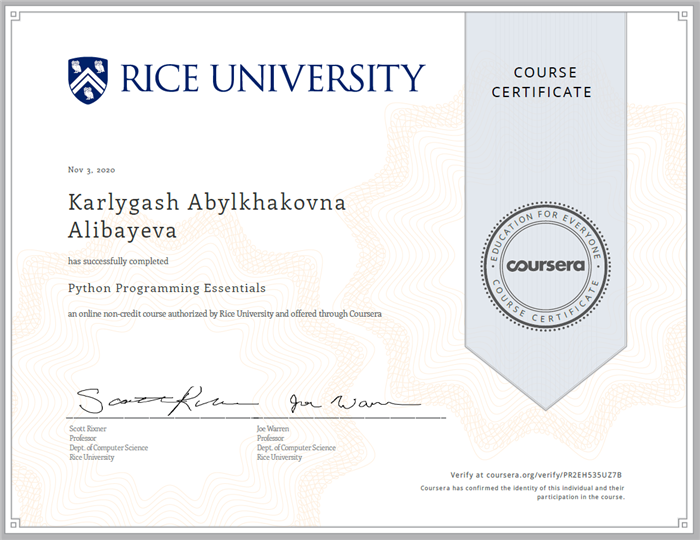Click the pointed bottom tip of the gray ribbon
The width and height of the screenshot is (700, 540).
coord(546,405)
